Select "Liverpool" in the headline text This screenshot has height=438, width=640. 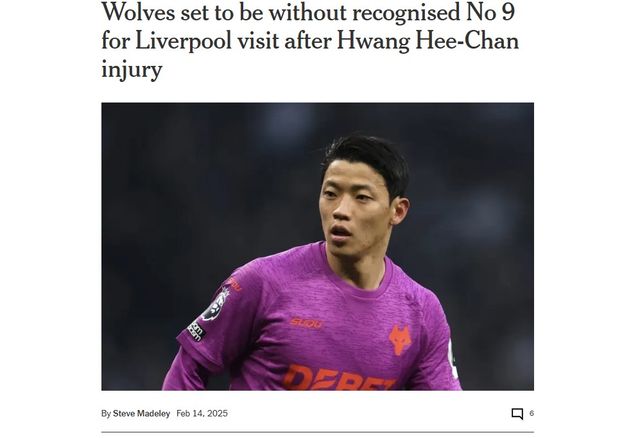(183, 42)
